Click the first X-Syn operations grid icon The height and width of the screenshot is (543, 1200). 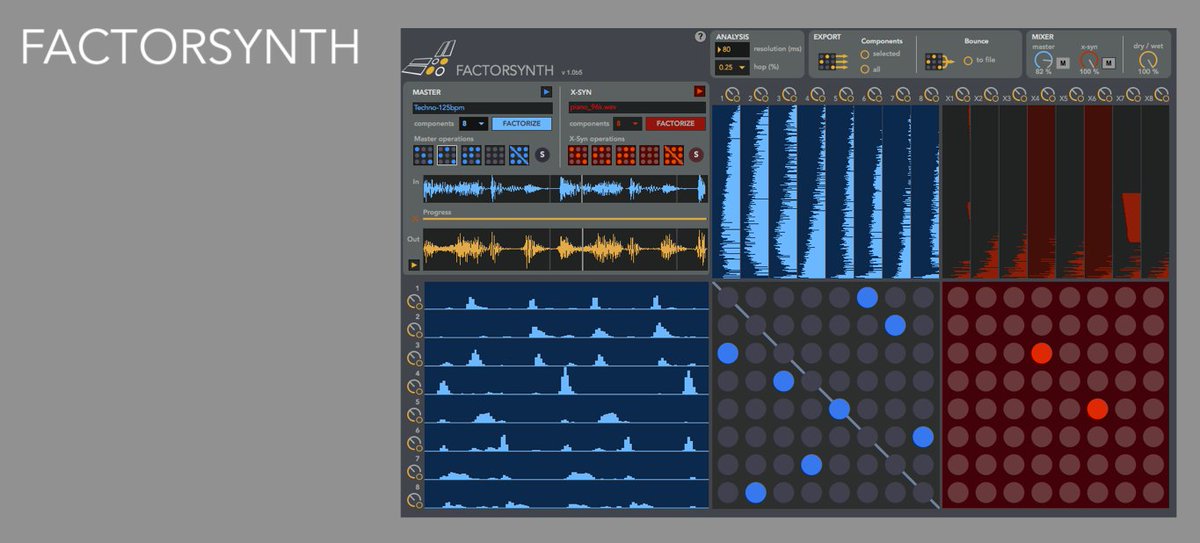pos(578,155)
